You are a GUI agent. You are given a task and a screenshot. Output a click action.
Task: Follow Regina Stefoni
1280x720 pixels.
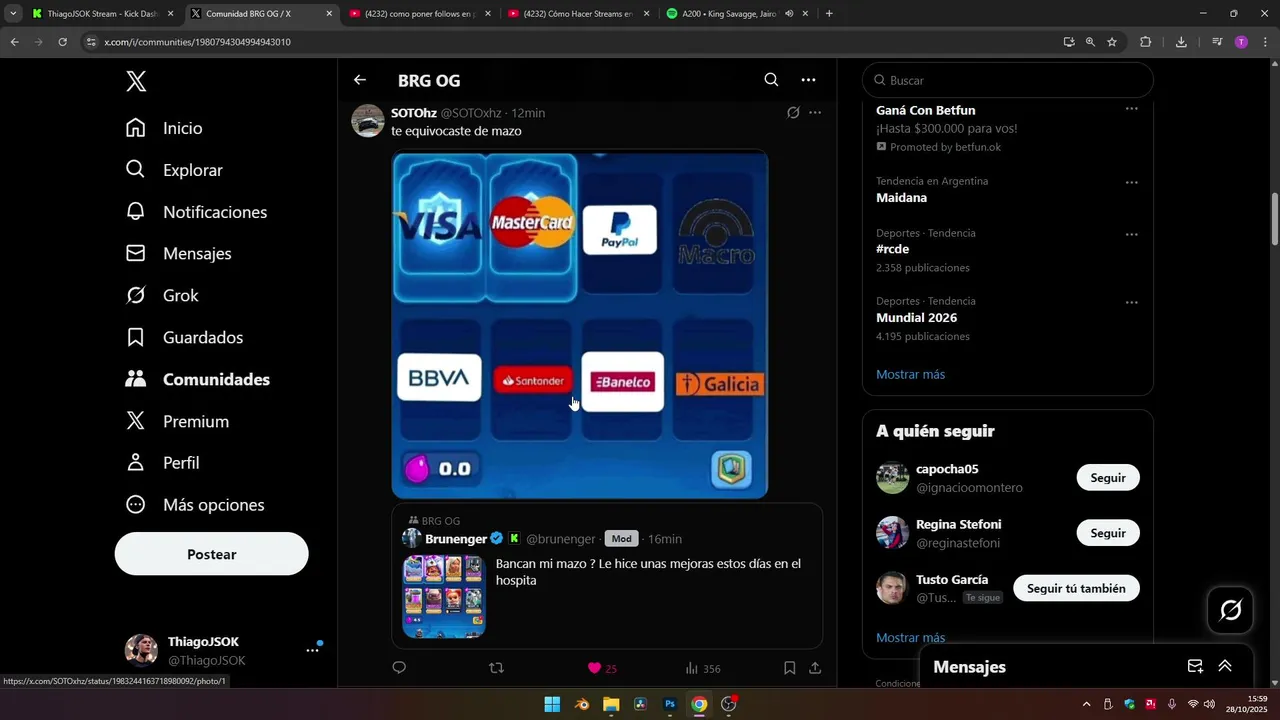(x=1108, y=533)
